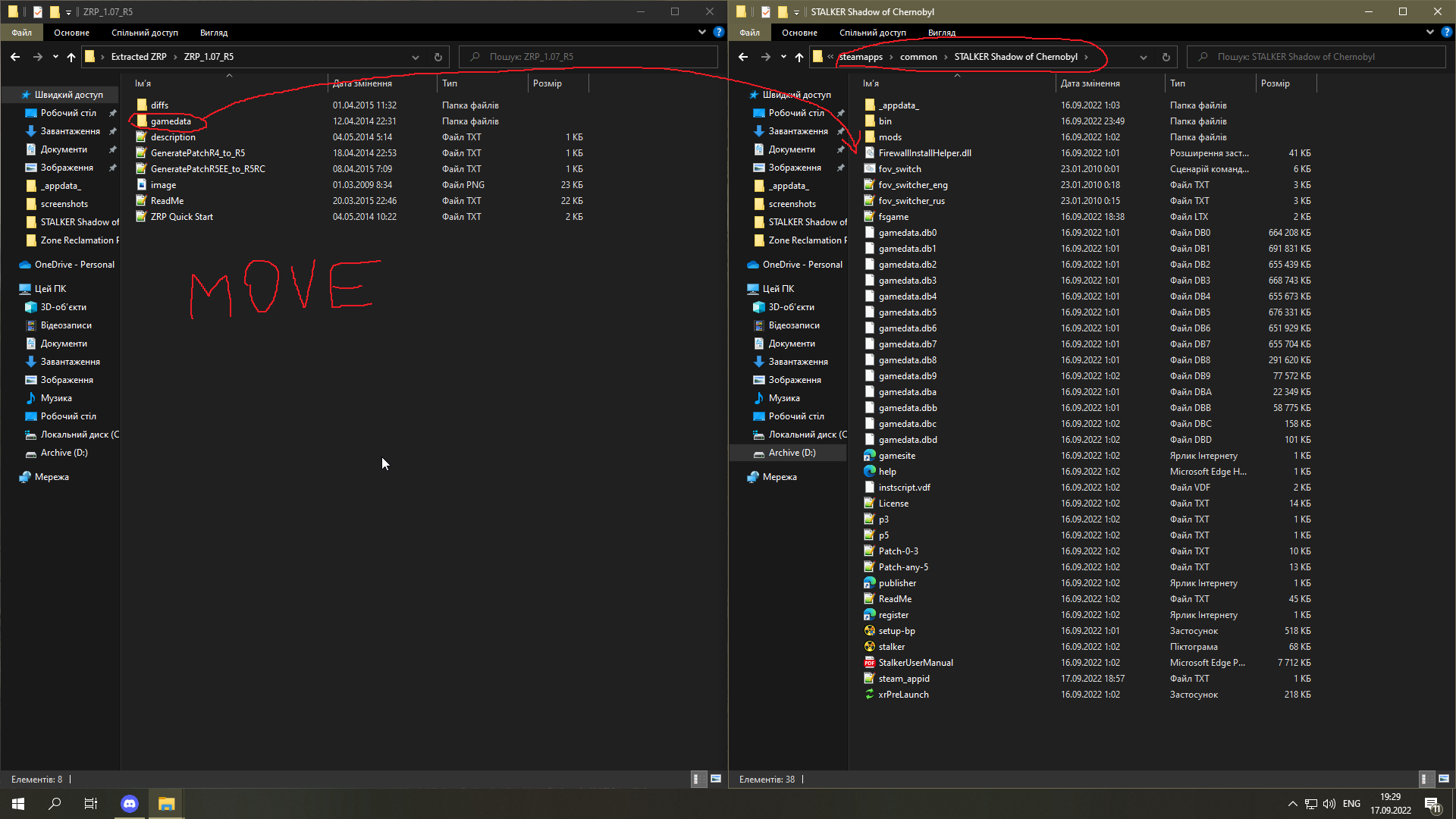Refresh the ZRP_1.07_R5 folder view
This screenshot has width=1456, height=819.
click(x=438, y=57)
